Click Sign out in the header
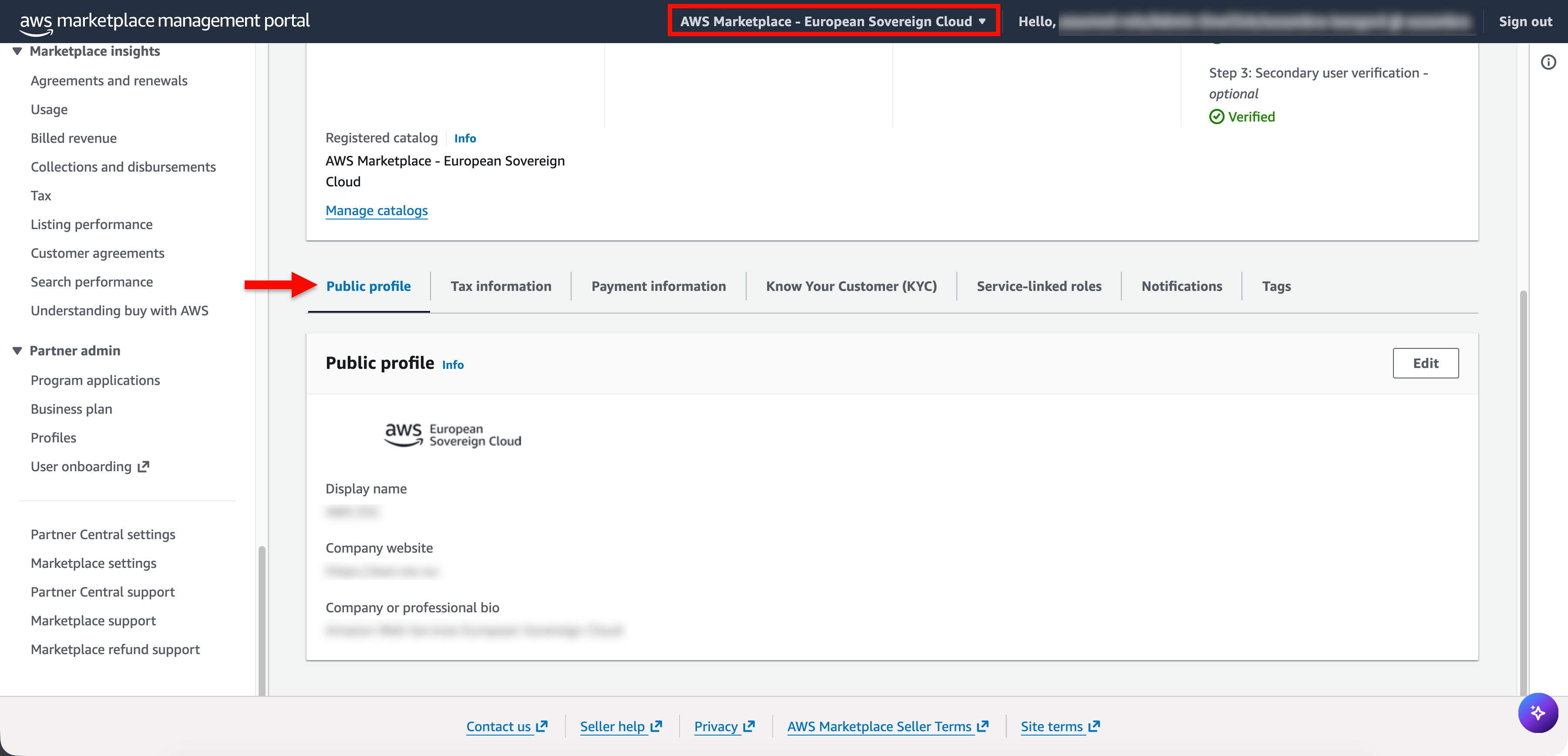The image size is (1568, 756). [1525, 21]
